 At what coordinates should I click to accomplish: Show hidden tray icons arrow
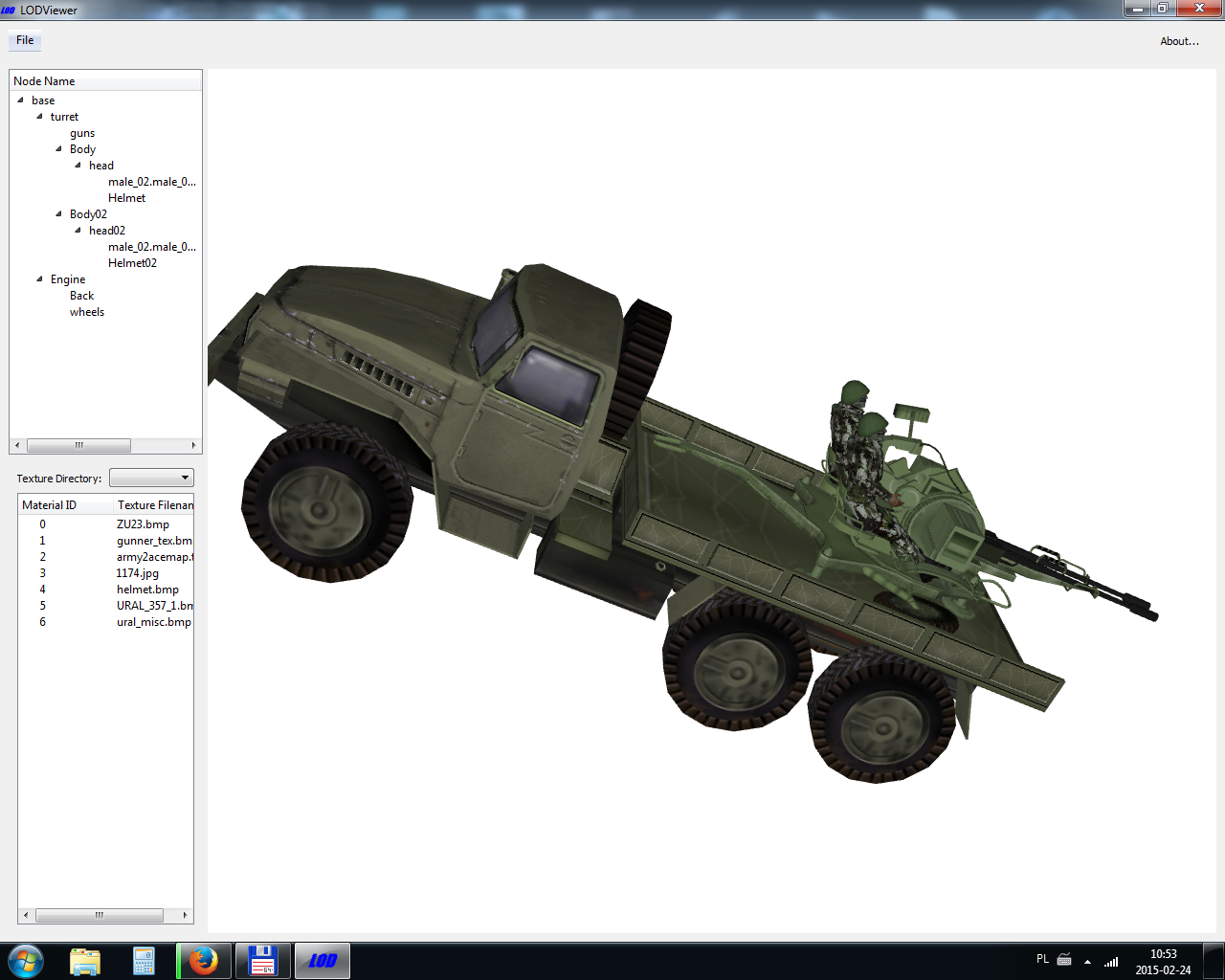click(x=1087, y=962)
